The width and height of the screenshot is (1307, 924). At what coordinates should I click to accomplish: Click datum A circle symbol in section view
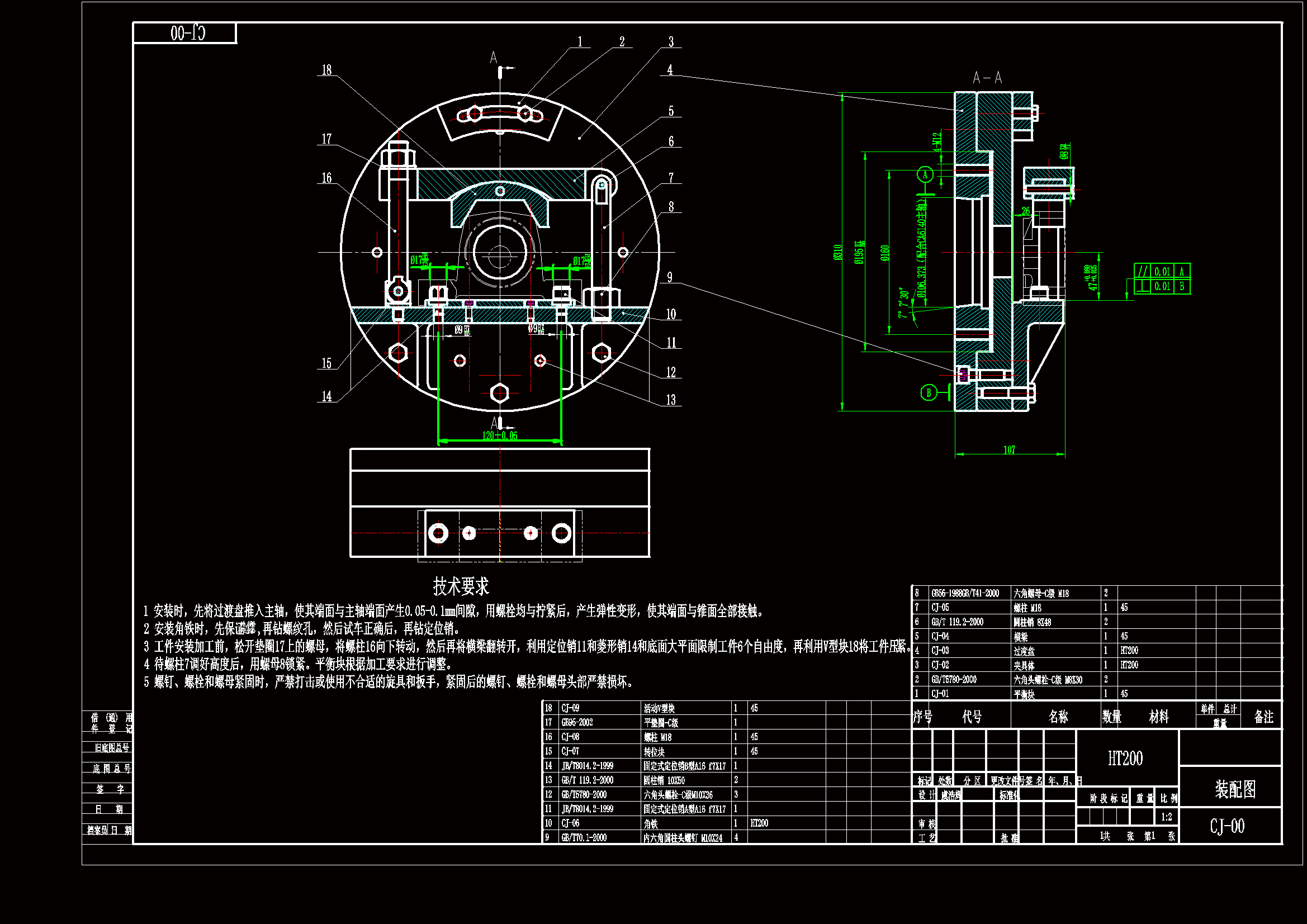925,175
